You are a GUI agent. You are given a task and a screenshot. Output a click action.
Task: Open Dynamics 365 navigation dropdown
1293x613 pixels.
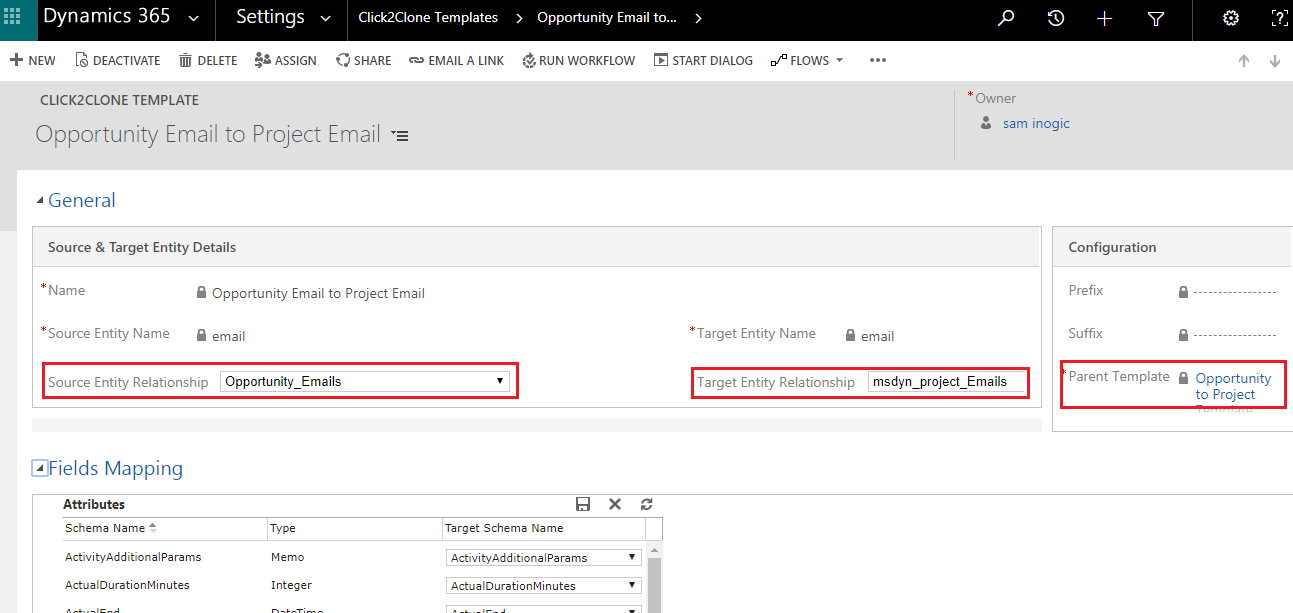tap(193, 18)
